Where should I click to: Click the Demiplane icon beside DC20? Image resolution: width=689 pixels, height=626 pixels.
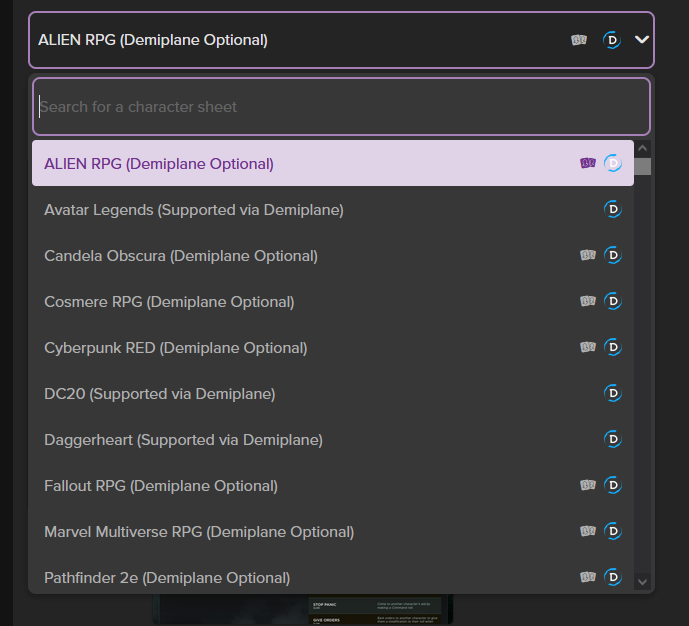[x=613, y=394]
